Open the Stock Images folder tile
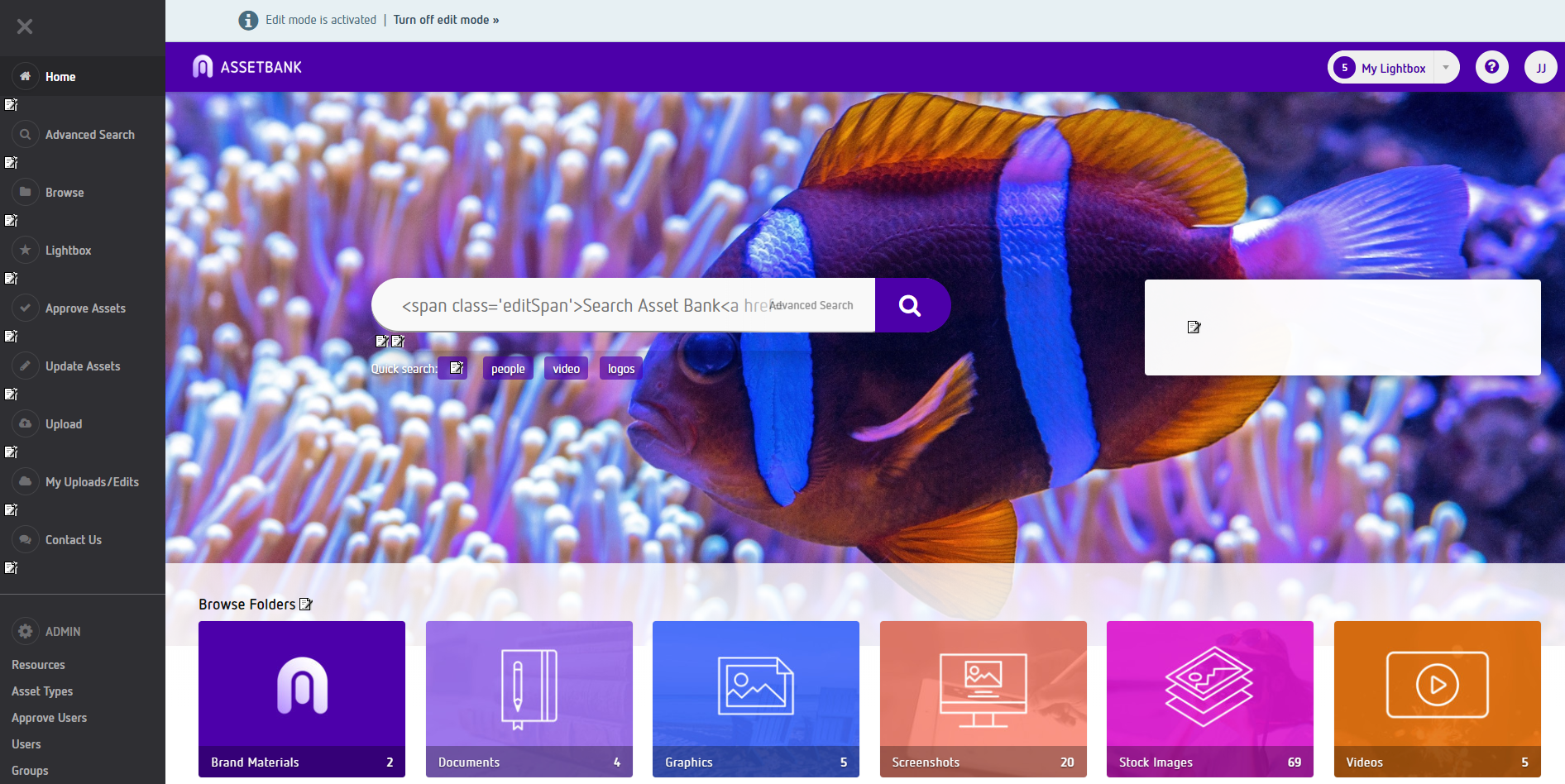1565x784 pixels. [1210, 699]
